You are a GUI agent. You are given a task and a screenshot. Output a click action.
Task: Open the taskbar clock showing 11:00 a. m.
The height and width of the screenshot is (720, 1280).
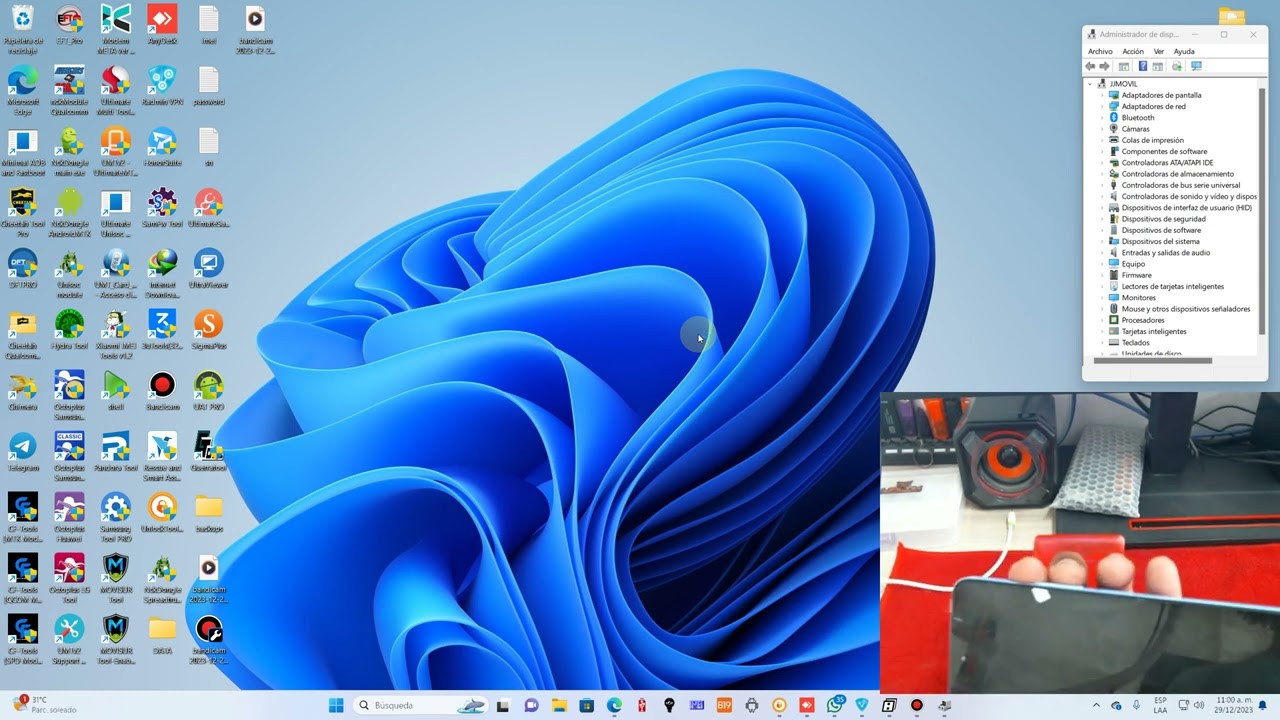(x=1234, y=705)
